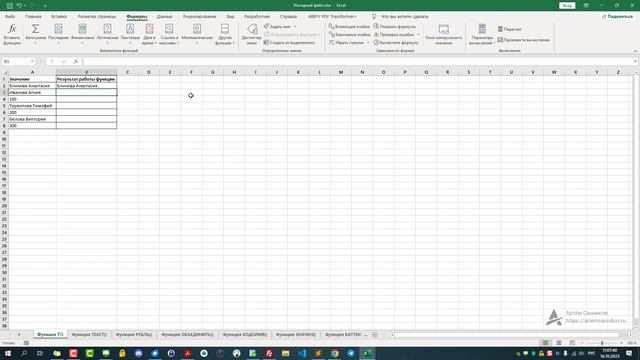Expand the Remove Arrows dropdown arrow
Screen dimensions: 640x360
368,43
